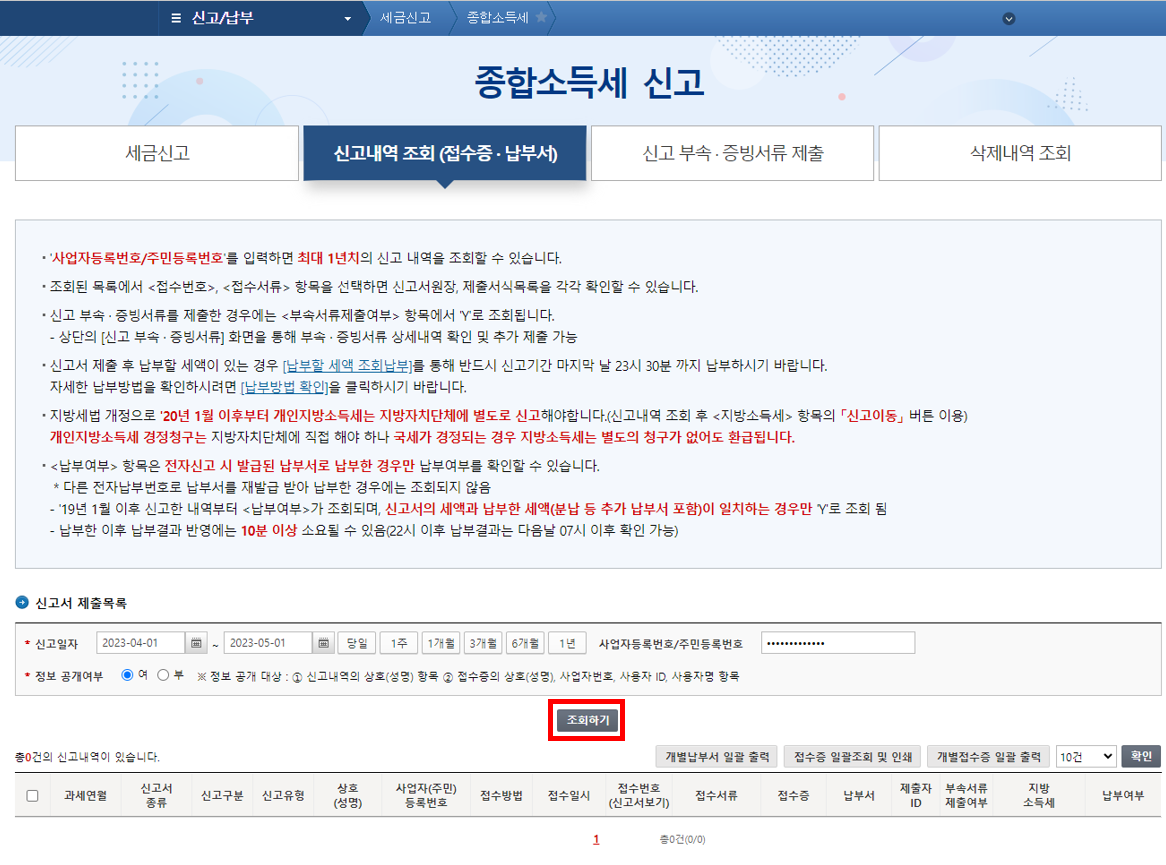Set date range to 1주

click(x=399, y=643)
